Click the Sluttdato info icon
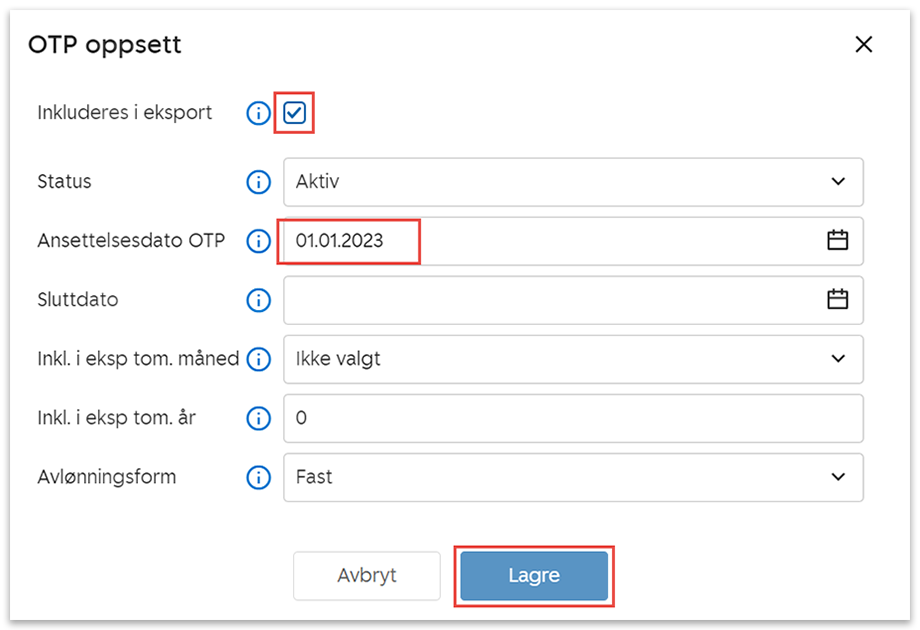The height and width of the screenshot is (630, 920). pos(258,300)
